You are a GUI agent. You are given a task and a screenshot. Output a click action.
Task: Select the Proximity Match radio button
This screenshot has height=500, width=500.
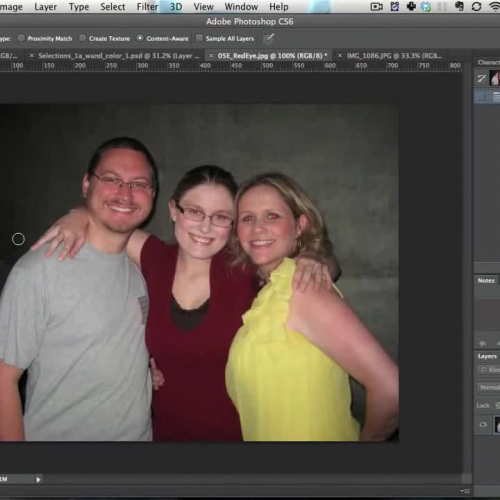tap(21, 38)
